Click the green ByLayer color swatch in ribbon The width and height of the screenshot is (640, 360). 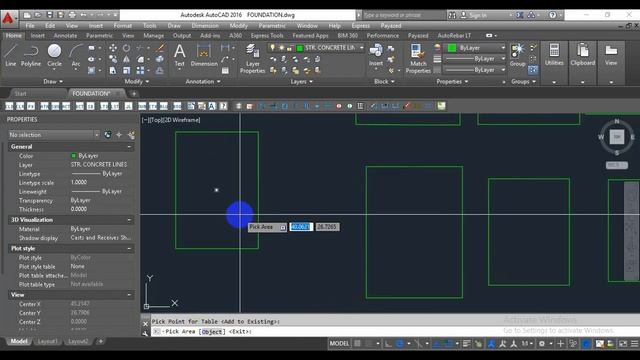click(452, 48)
